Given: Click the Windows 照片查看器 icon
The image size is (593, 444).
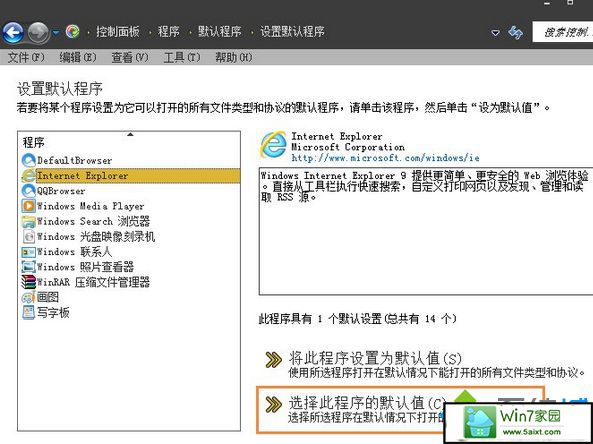Looking at the screenshot, I should (28, 267).
